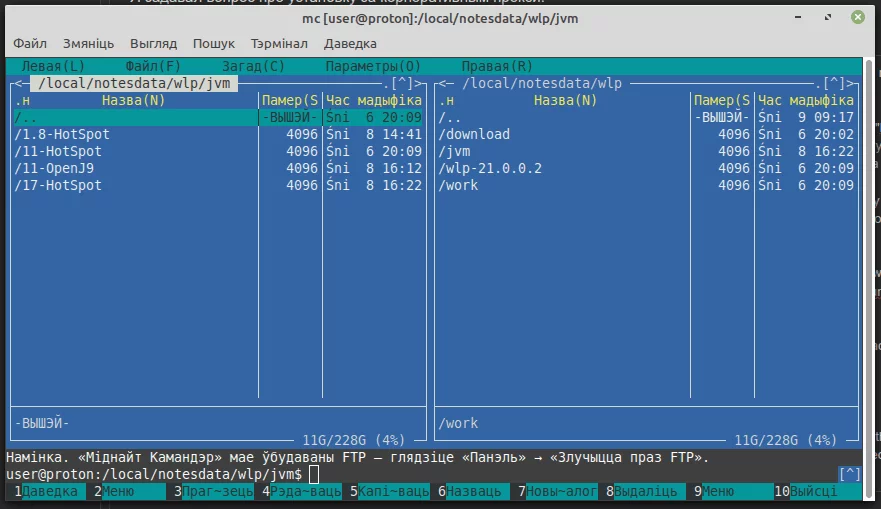Click the [^] indicator beside the command line
The width and height of the screenshot is (881, 509).
point(849,473)
